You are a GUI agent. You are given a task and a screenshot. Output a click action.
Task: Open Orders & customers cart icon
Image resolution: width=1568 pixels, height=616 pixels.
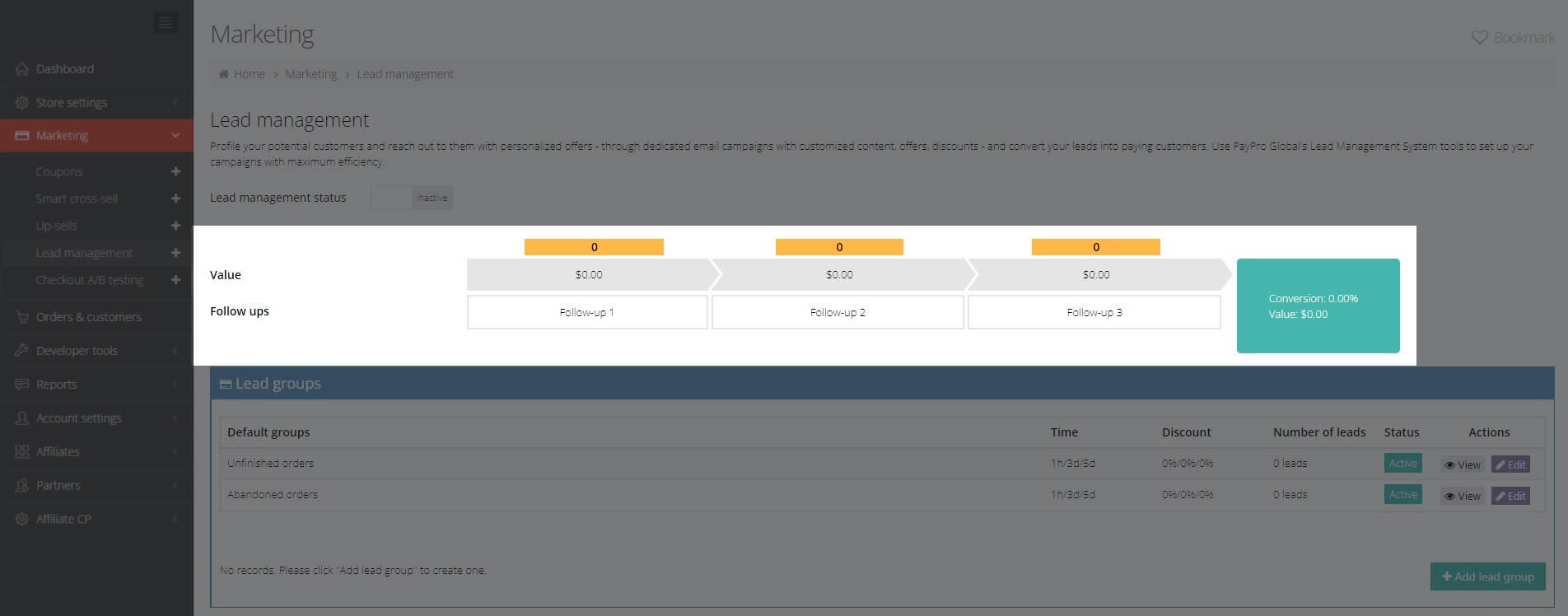click(x=22, y=317)
